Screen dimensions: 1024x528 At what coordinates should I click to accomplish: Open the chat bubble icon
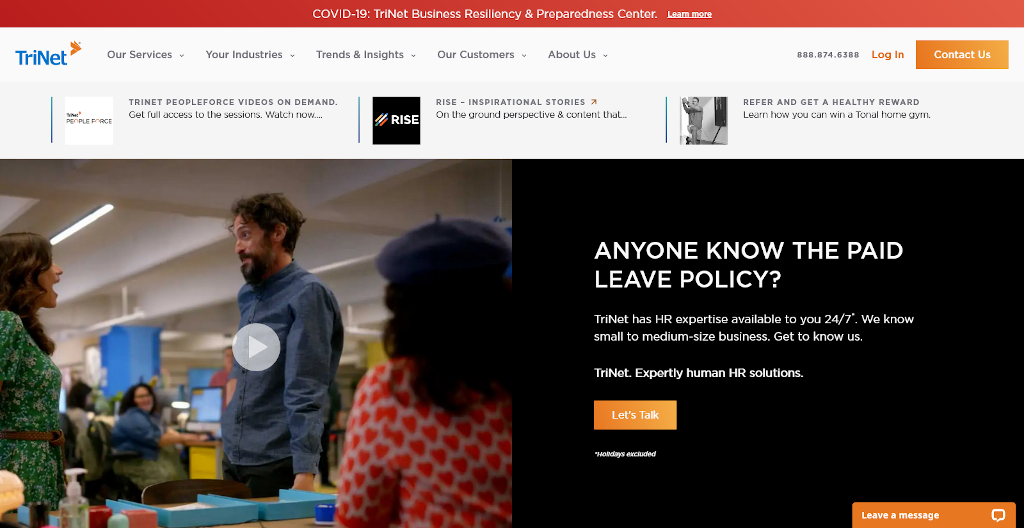coord(998,515)
